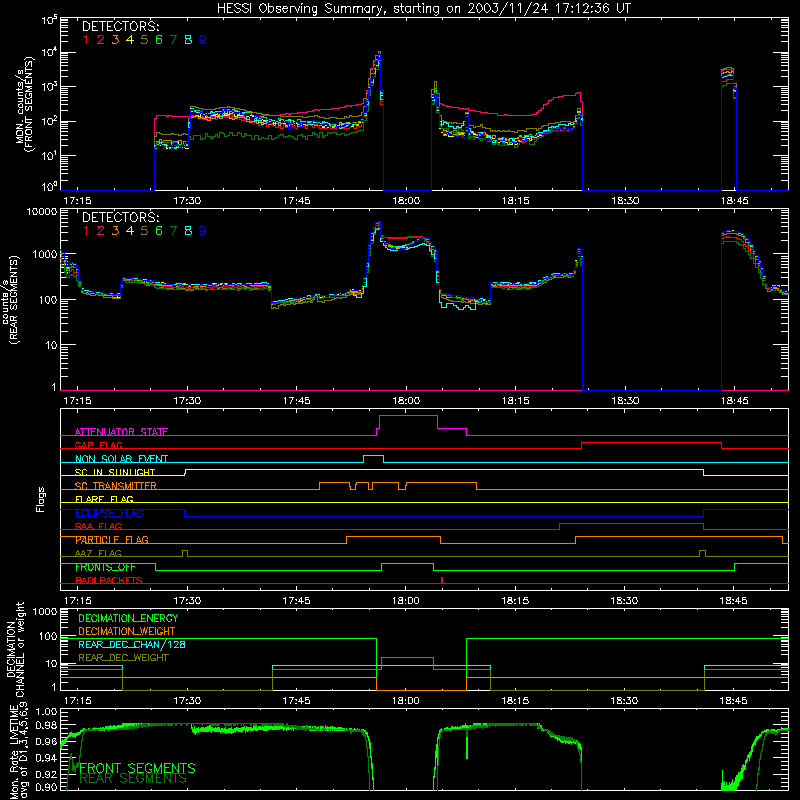Click the DECIMATION_ENERGY legend entry
The height and width of the screenshot is (800, 800).
coord(128,618)
